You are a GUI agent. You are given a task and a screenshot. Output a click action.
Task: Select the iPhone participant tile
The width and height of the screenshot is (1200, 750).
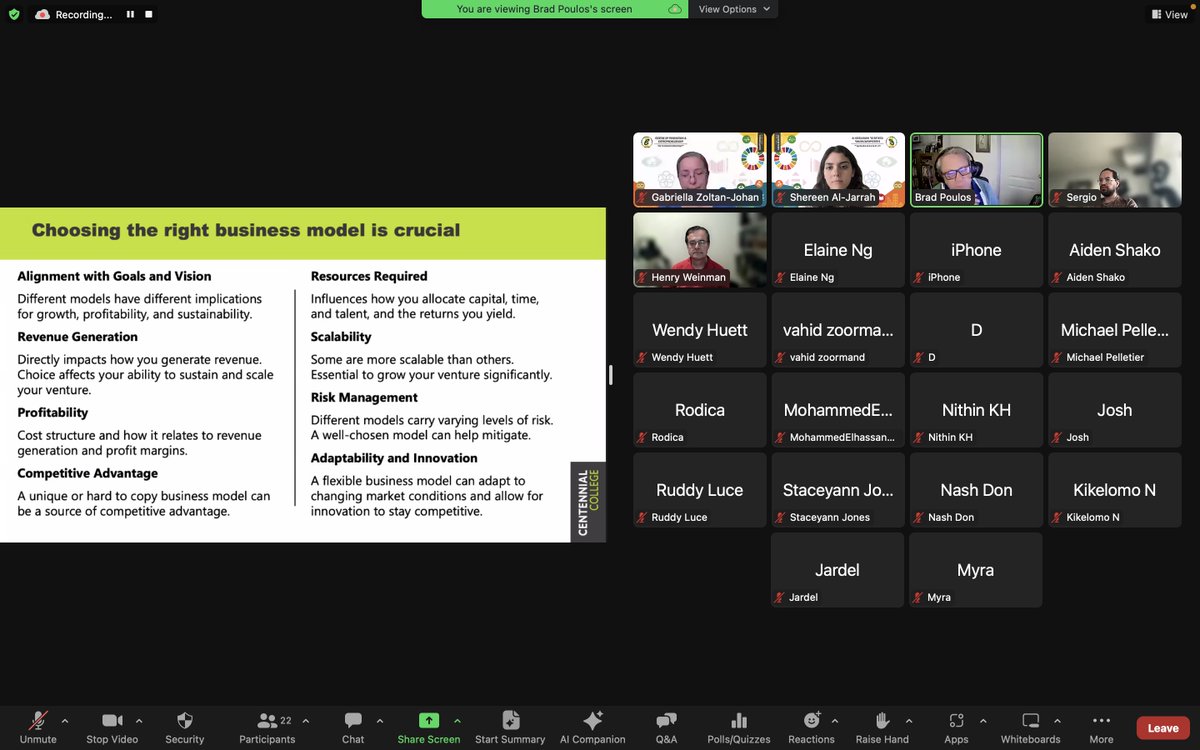pyautogui.click(x=976, y=250)
